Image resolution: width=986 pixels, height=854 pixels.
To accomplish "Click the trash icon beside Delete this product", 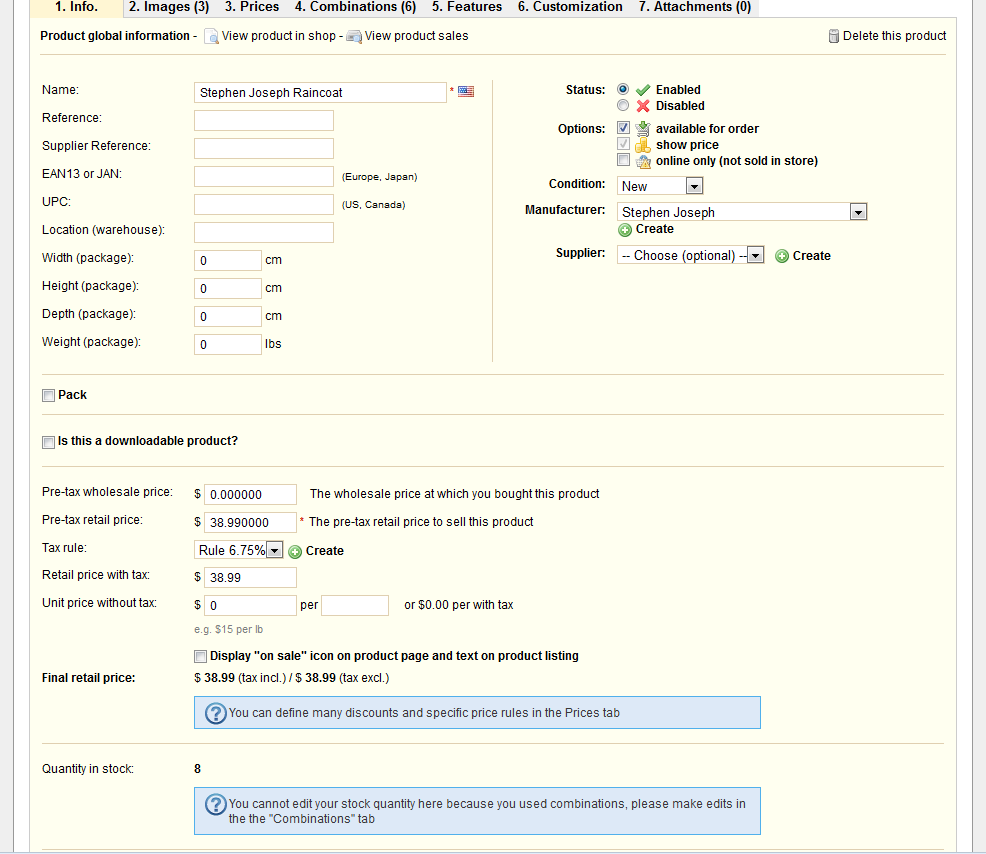I will coord(834,36).
